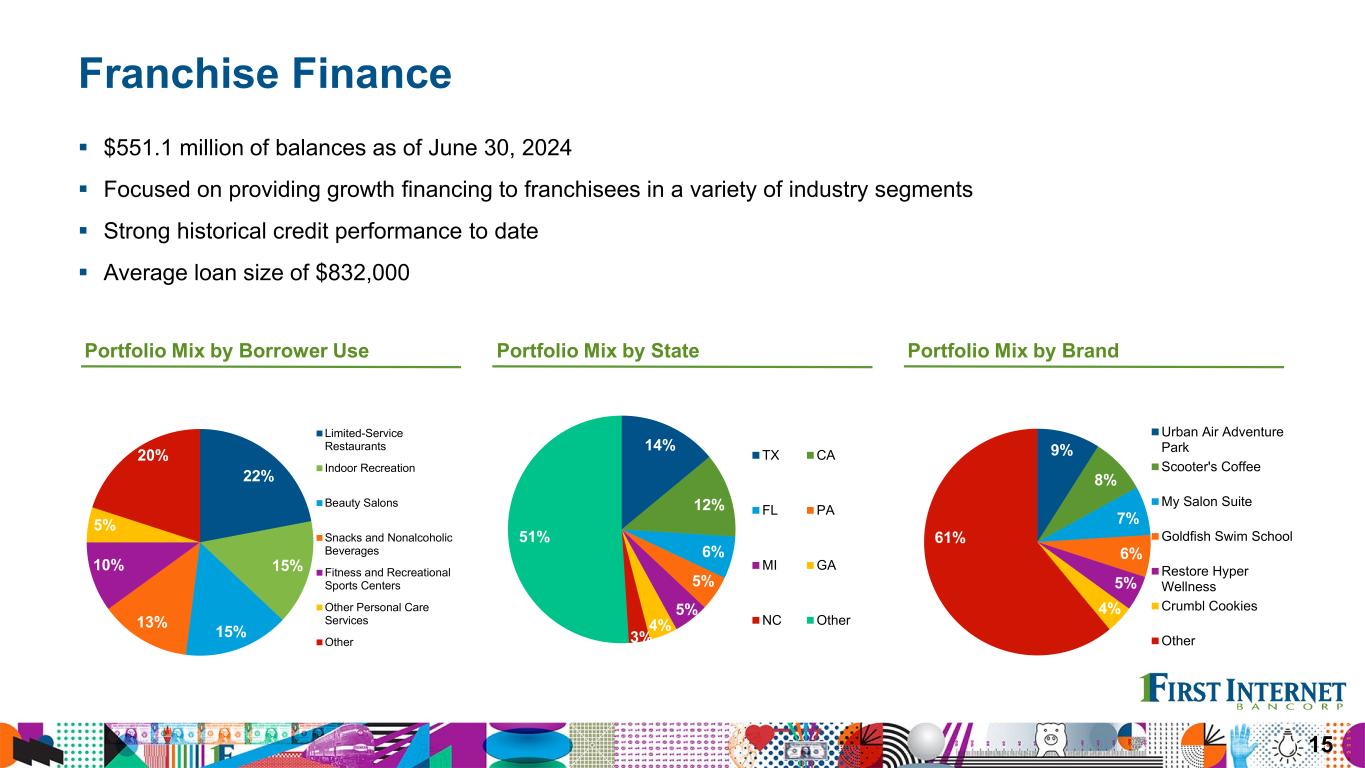Click the Indoor Recreation legend label

coord(372,468)
